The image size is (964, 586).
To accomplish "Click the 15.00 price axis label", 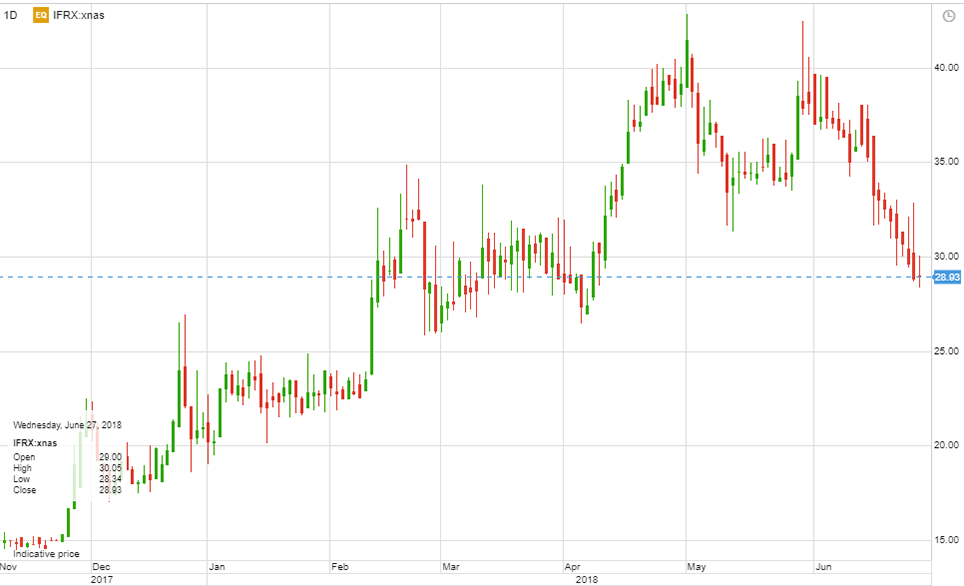I will pyautogui.click(x=946, y=540).
